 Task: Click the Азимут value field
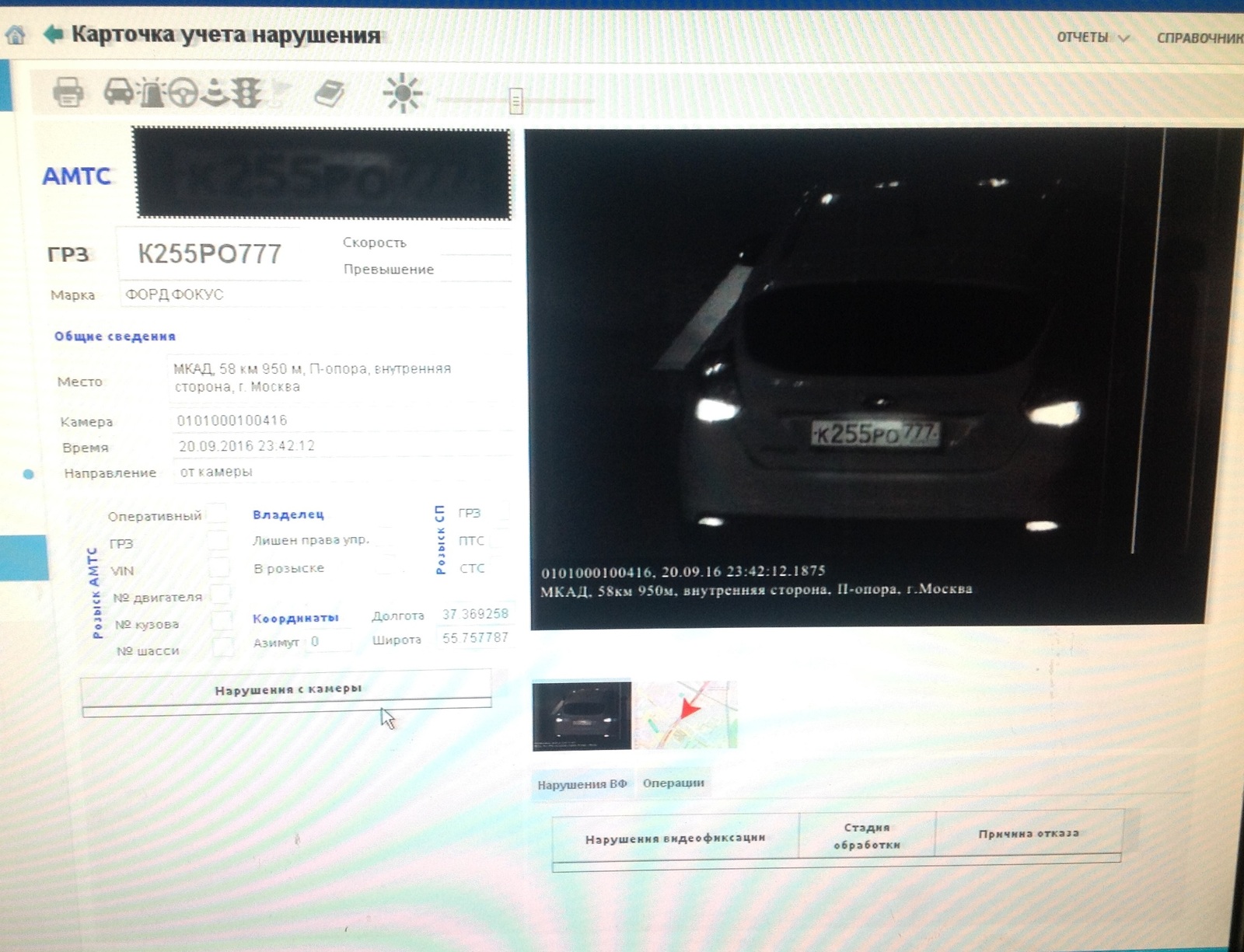[x=328, y=641]
